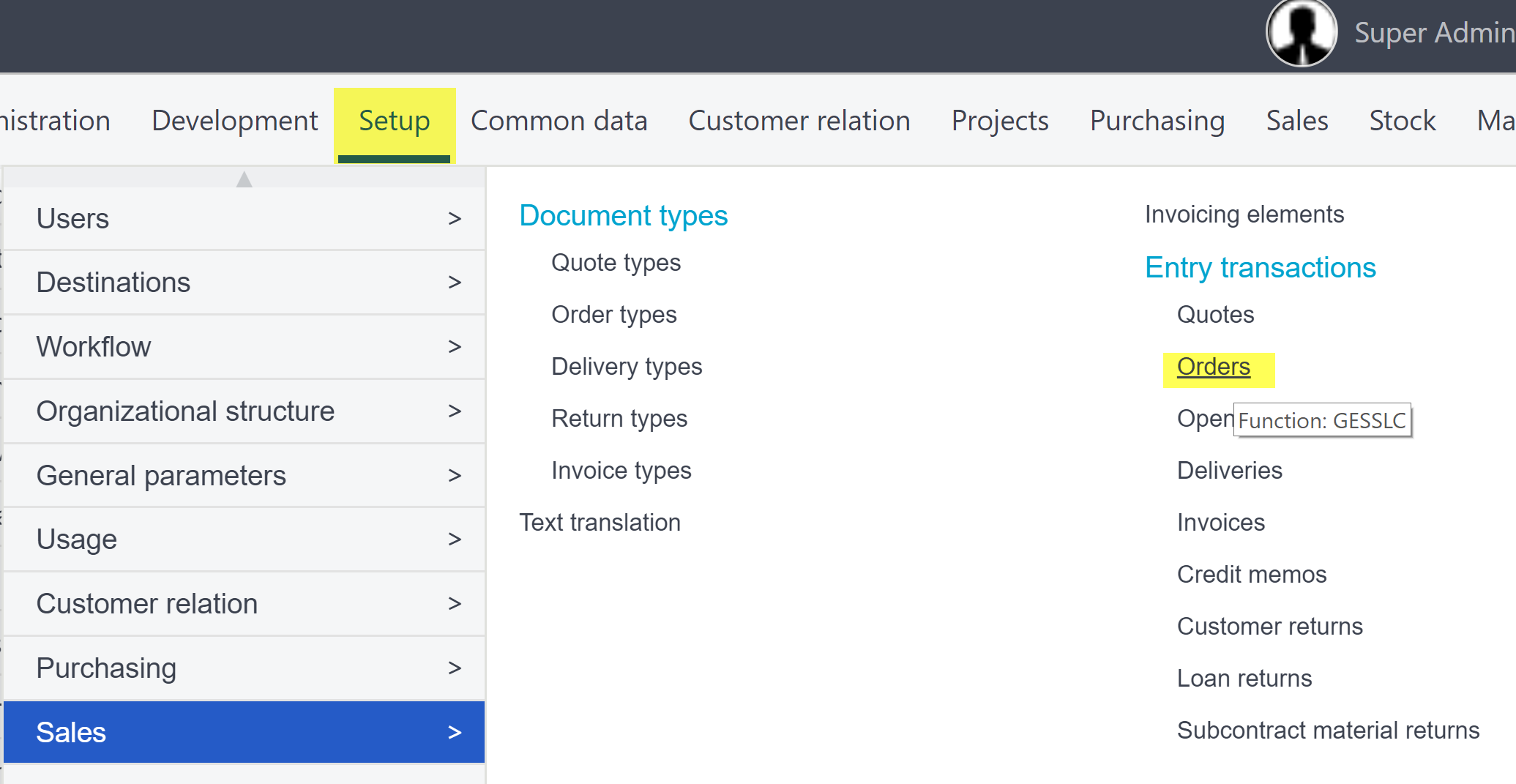Image resolution: width=1516 pixels, height=784 pixels.
Task: Go to the Projects tab
Action: tap(999, 121)
